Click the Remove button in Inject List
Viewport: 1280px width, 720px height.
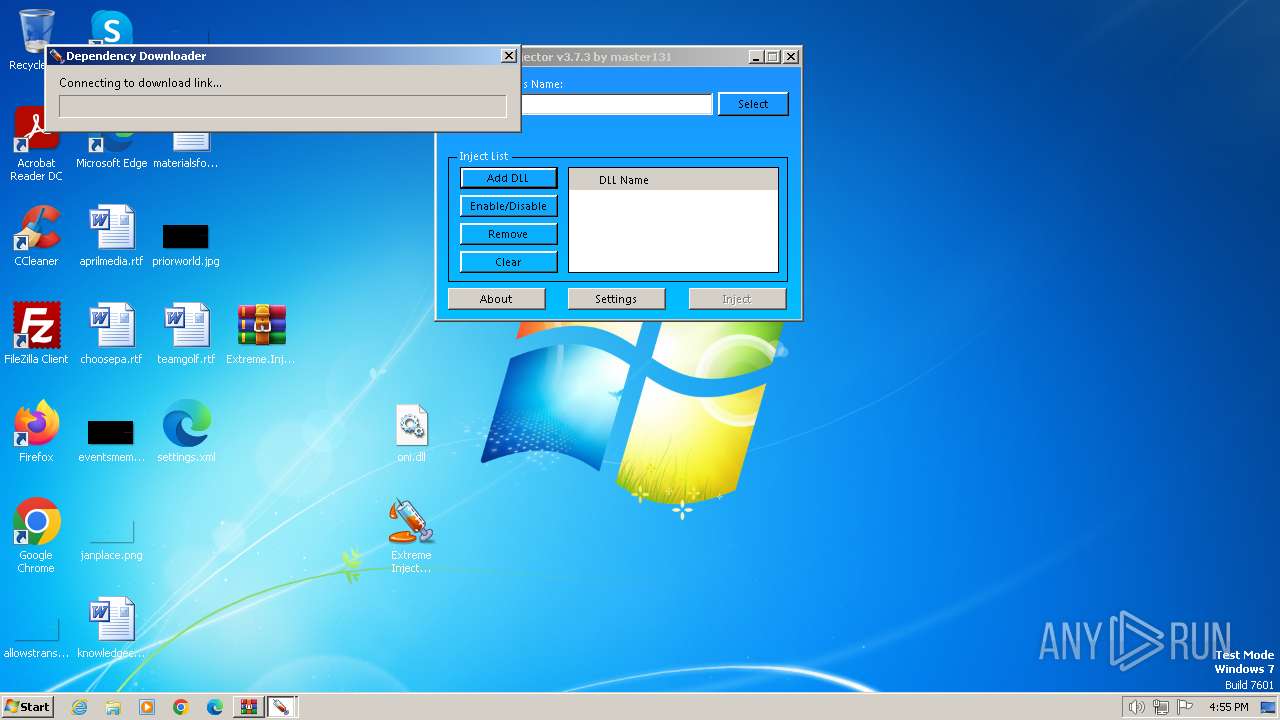(508, 234)
